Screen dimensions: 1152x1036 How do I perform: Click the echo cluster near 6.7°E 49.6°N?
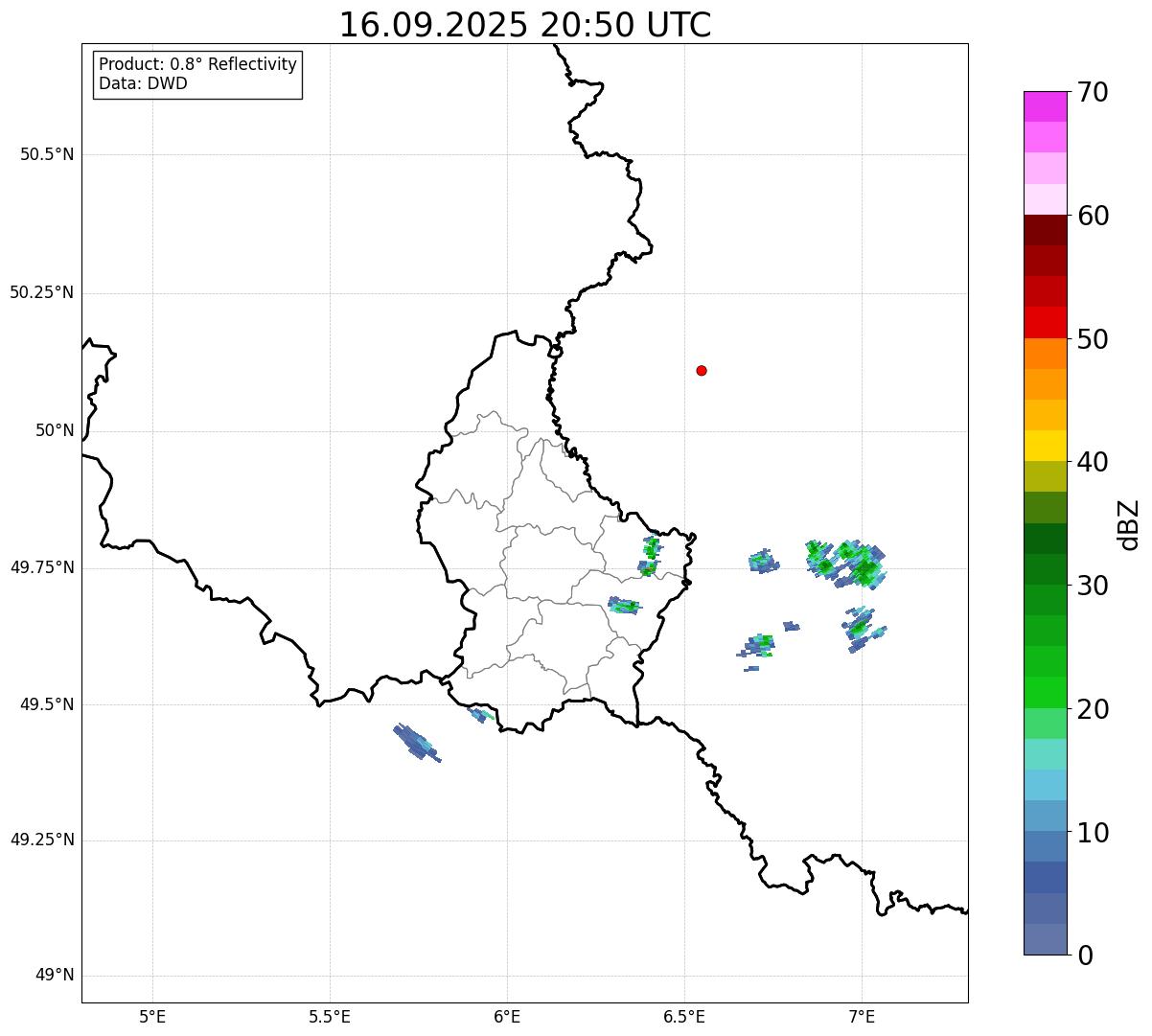(x=756, y=646)
